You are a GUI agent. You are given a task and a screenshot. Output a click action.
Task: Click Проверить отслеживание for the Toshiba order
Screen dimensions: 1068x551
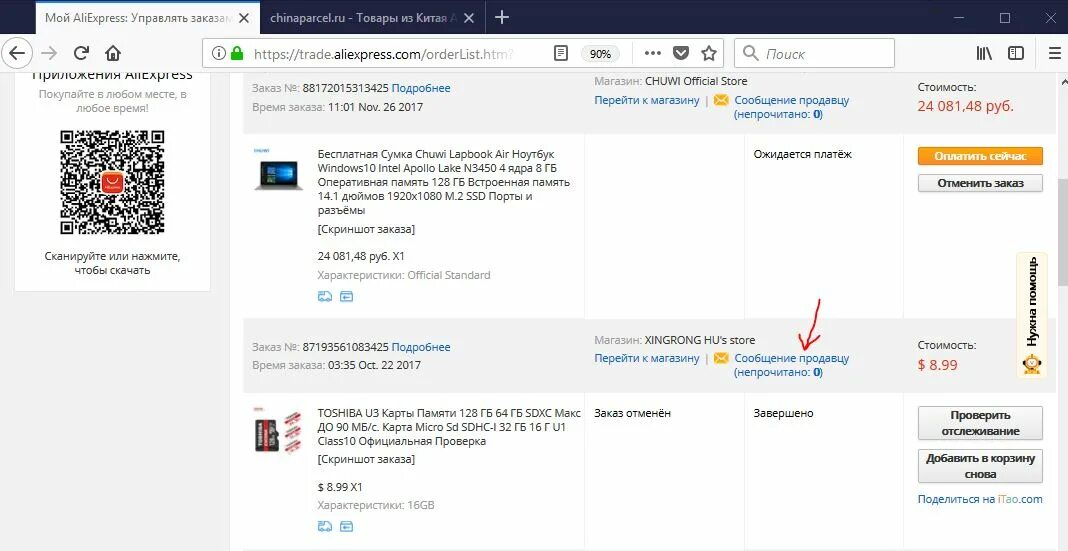[980, 423]
